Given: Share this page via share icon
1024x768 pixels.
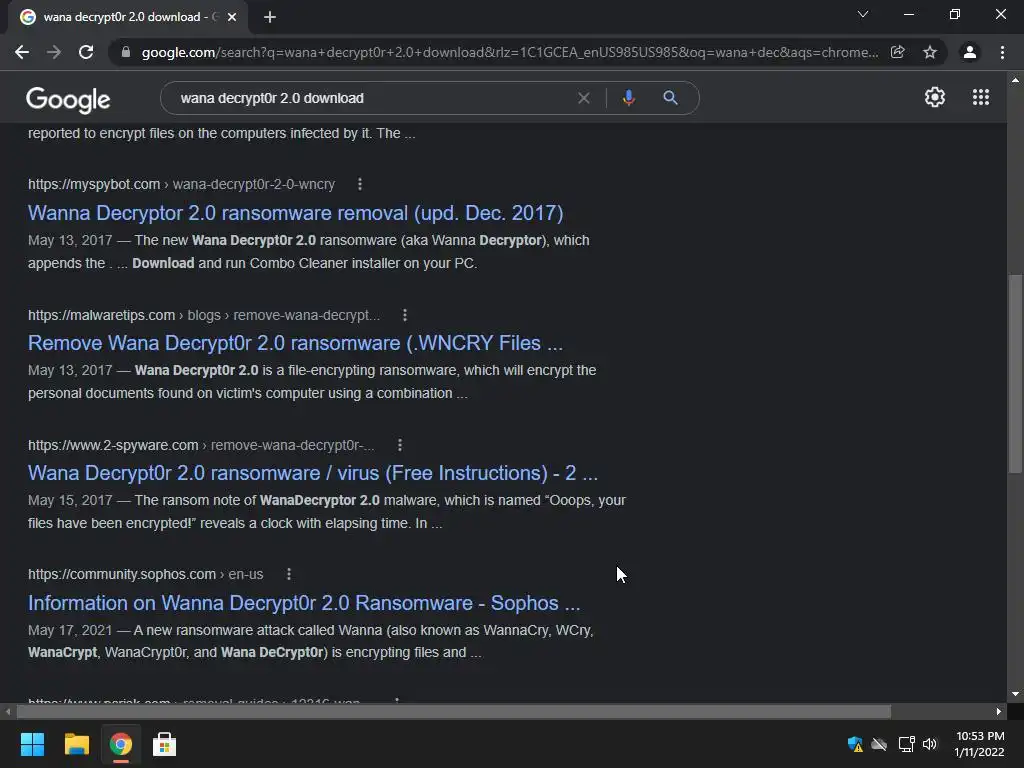Looking at the screenshot, I should [898, 52].
